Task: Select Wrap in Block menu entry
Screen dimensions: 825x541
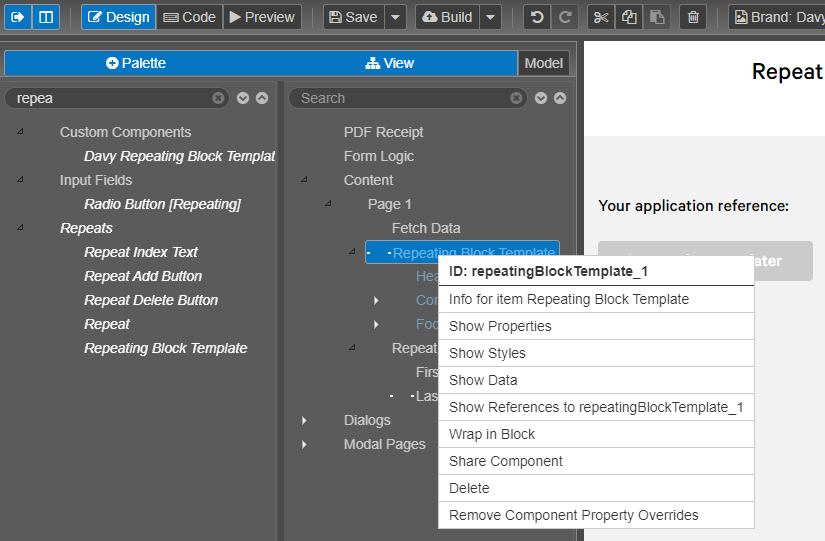Action: click(x=492, y=434)
